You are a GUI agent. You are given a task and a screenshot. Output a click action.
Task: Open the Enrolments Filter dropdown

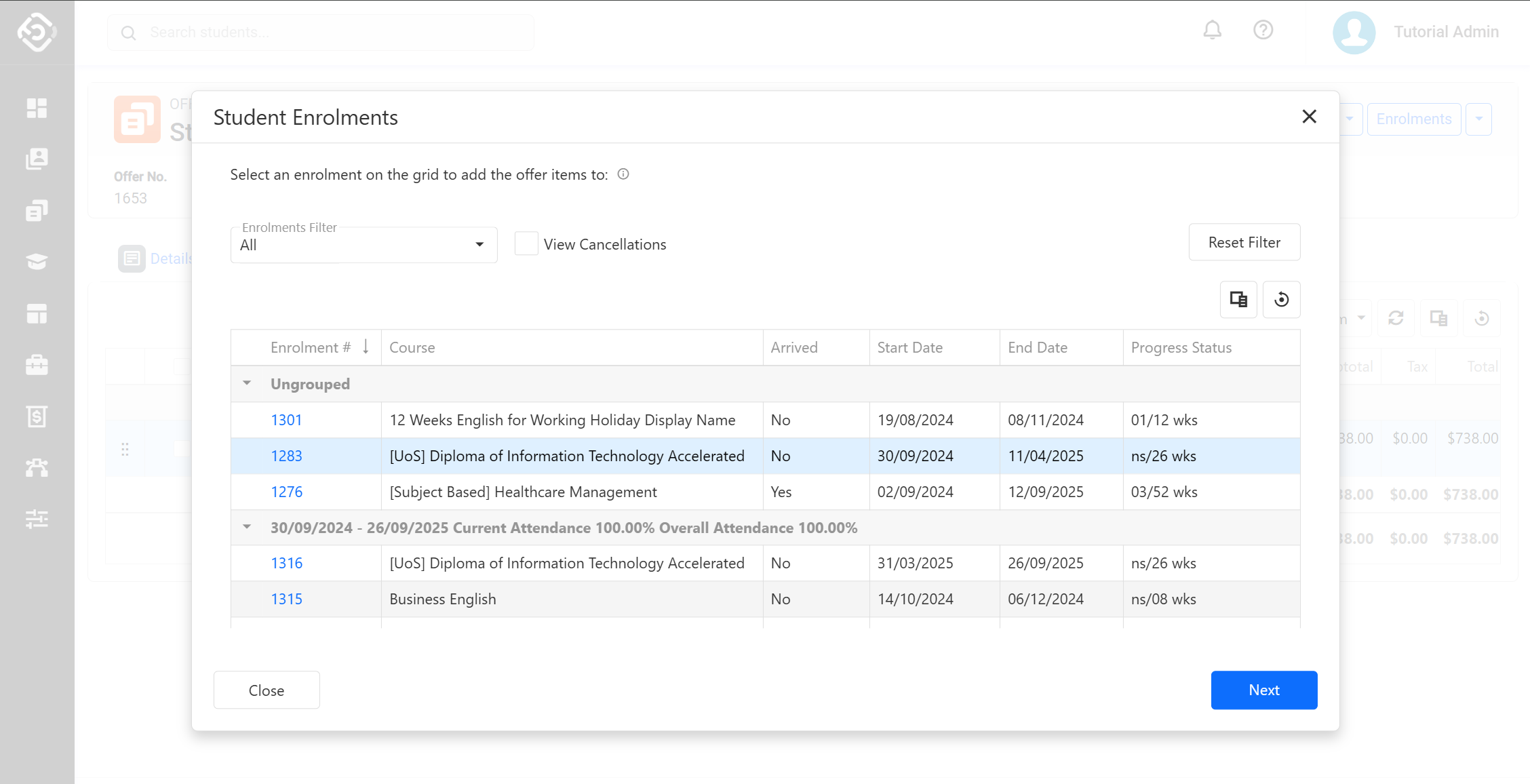click(364, 245)
